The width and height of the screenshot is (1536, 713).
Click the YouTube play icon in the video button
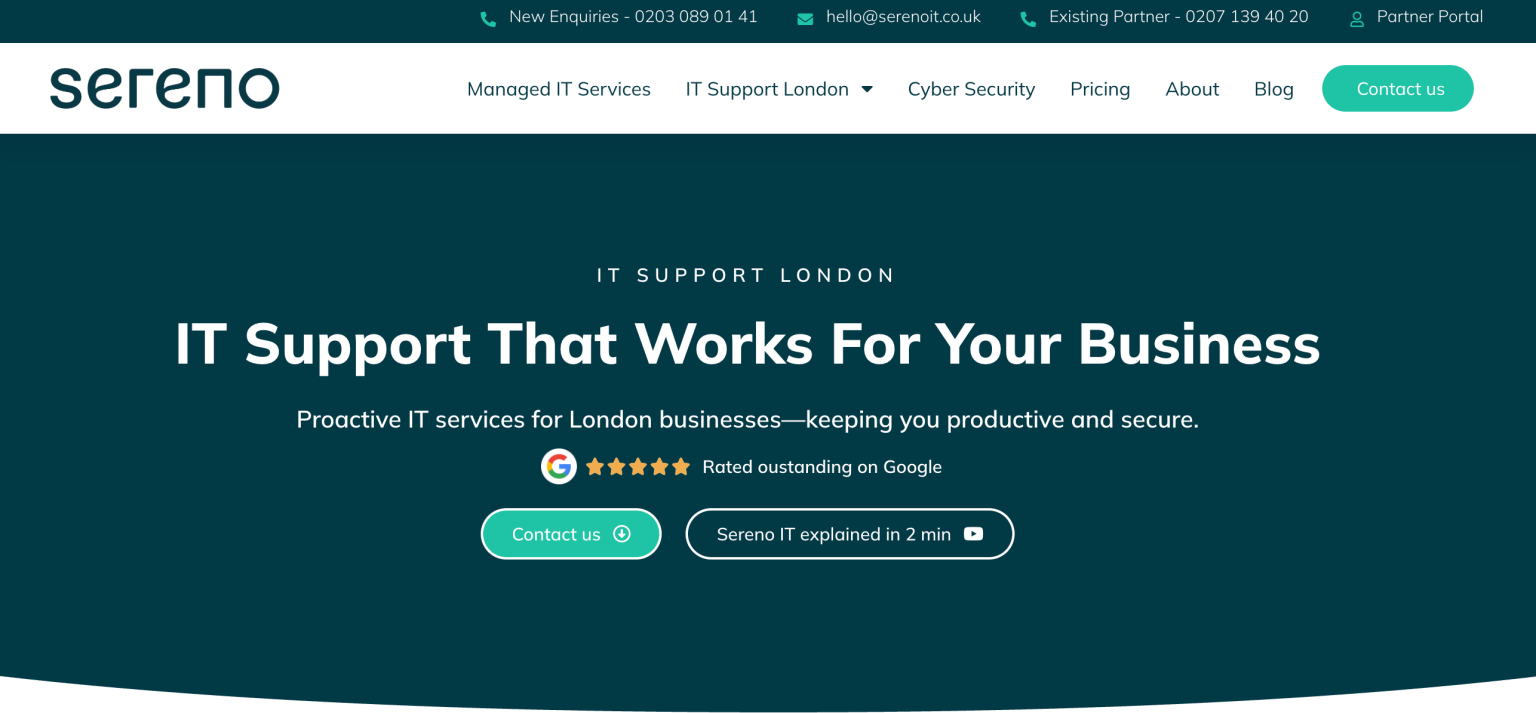coord(973,534)
